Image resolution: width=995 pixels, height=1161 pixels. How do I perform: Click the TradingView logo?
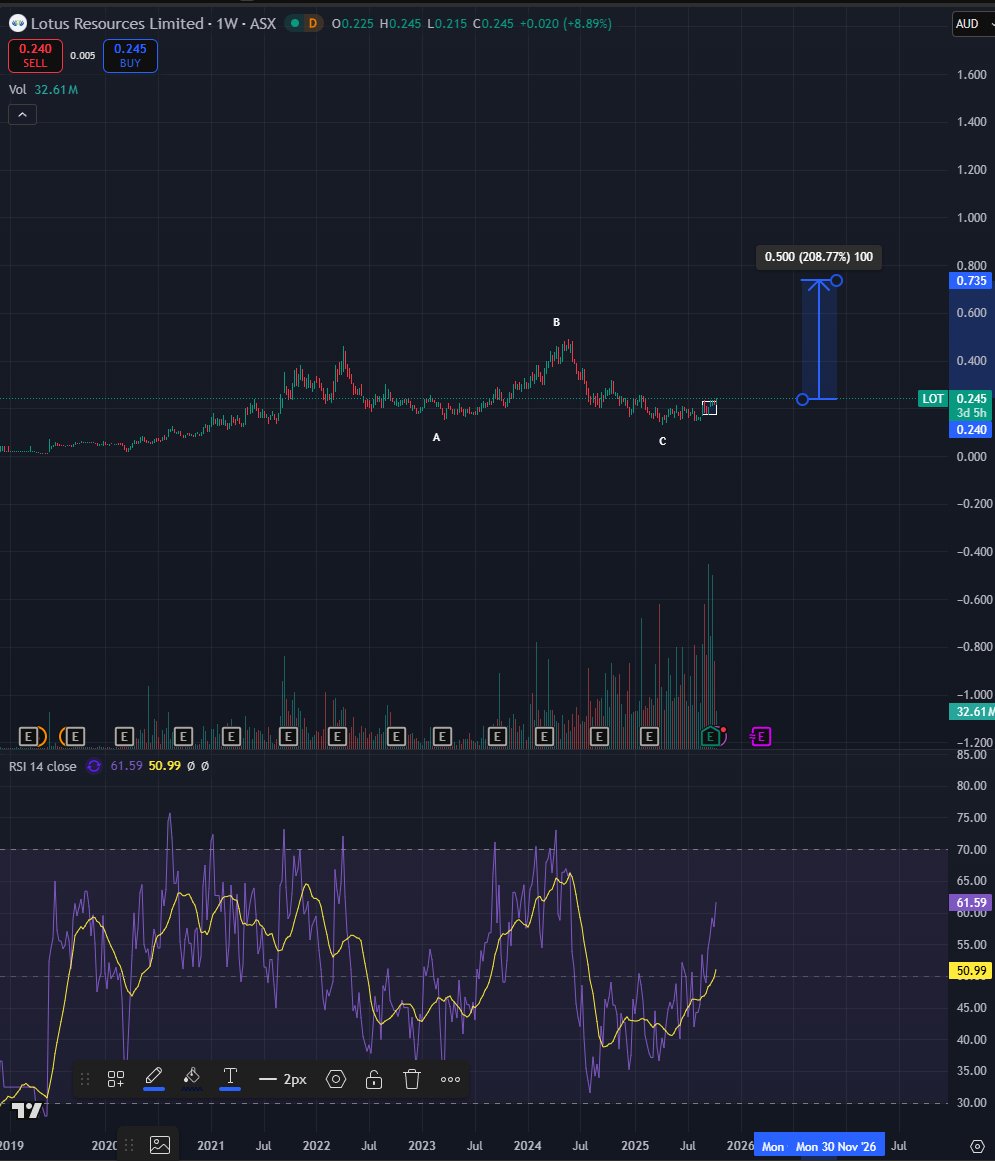tap(27, 1109)
